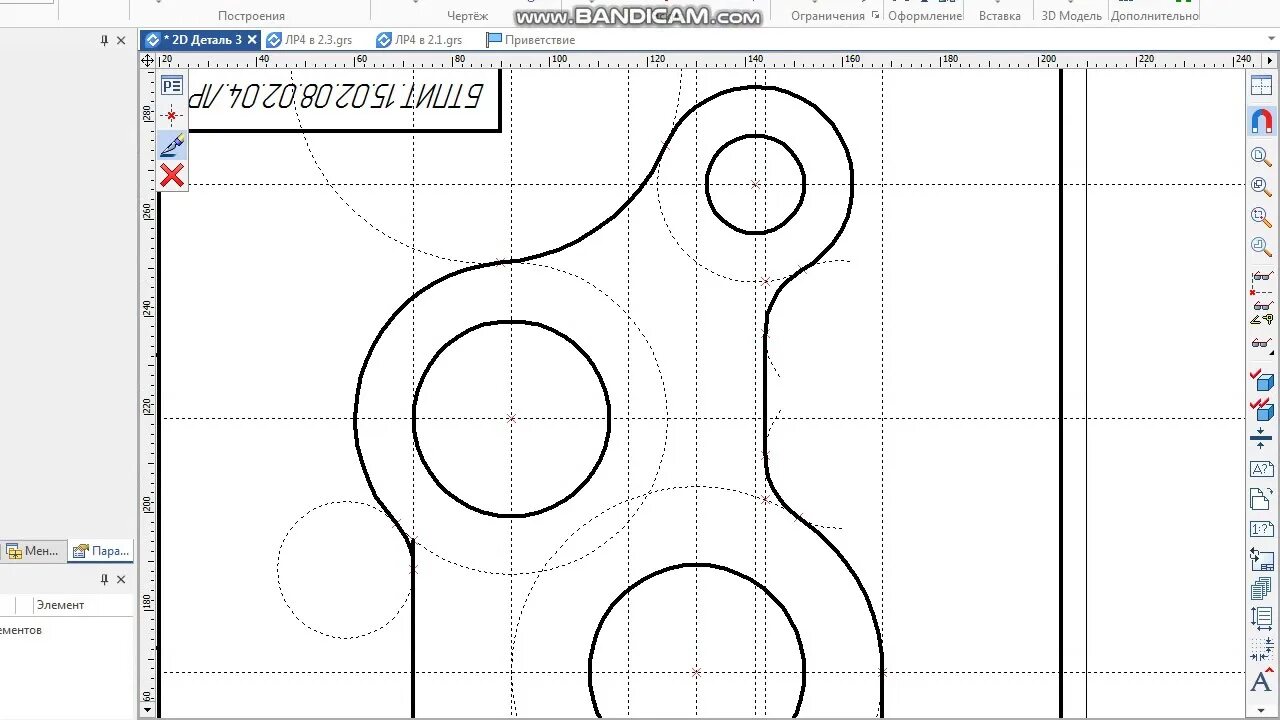Viewport: 1280px width, 720px height.
Task: Click the upper small thick circle in drawing
Action: pos(755,184)
